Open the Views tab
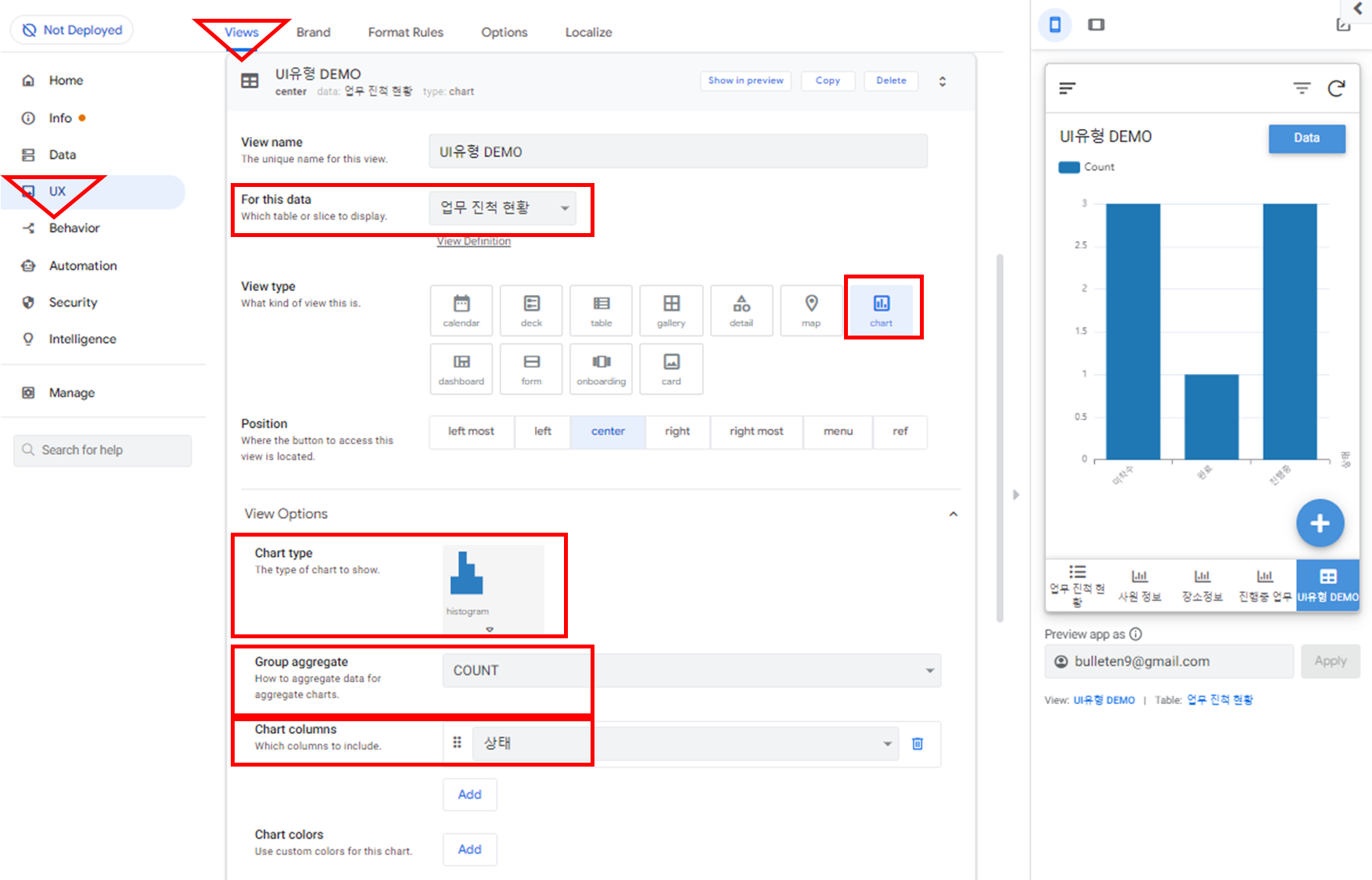 pos(242,32)
